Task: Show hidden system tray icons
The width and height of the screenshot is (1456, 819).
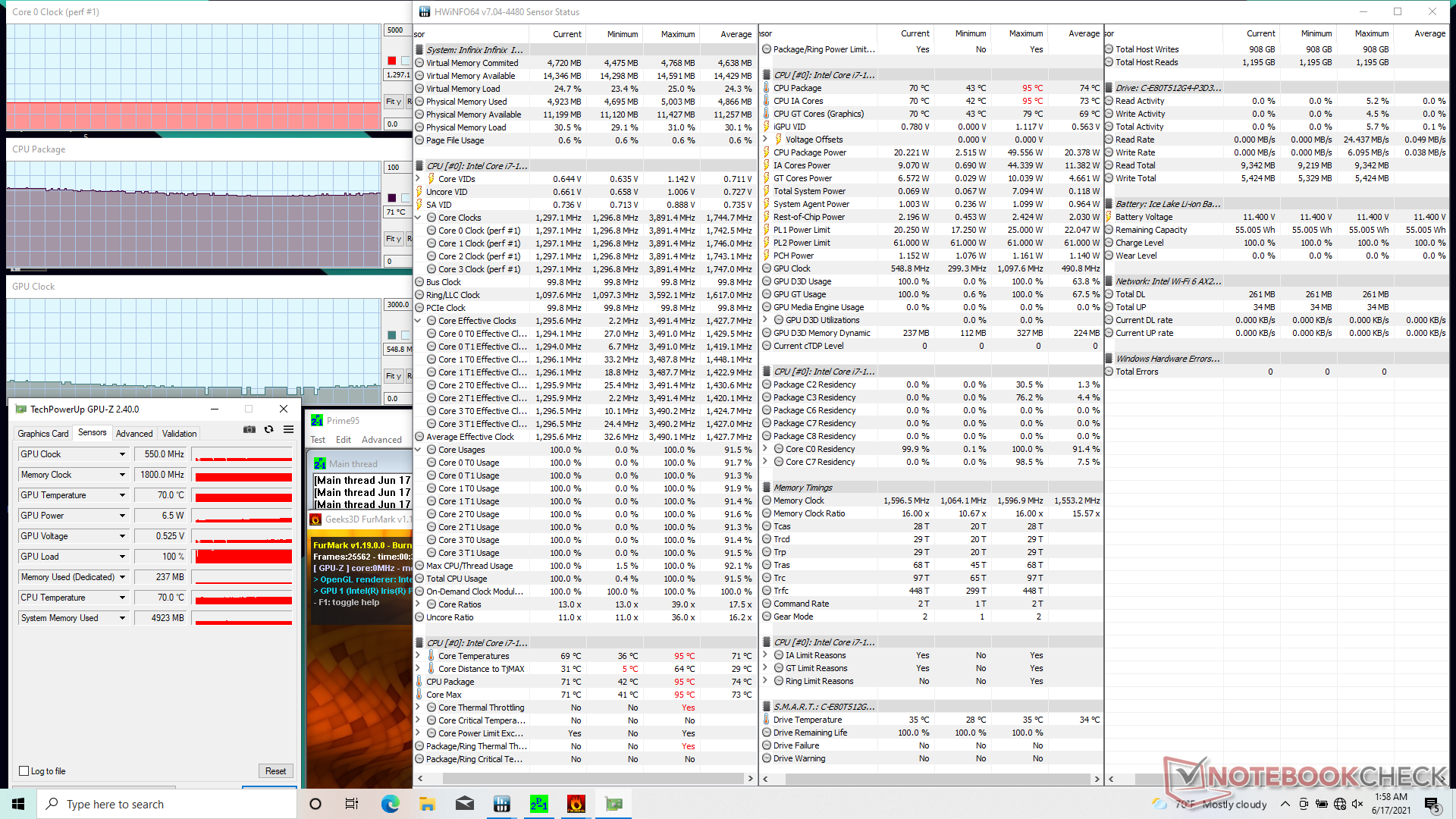Action: point(1285,804)
